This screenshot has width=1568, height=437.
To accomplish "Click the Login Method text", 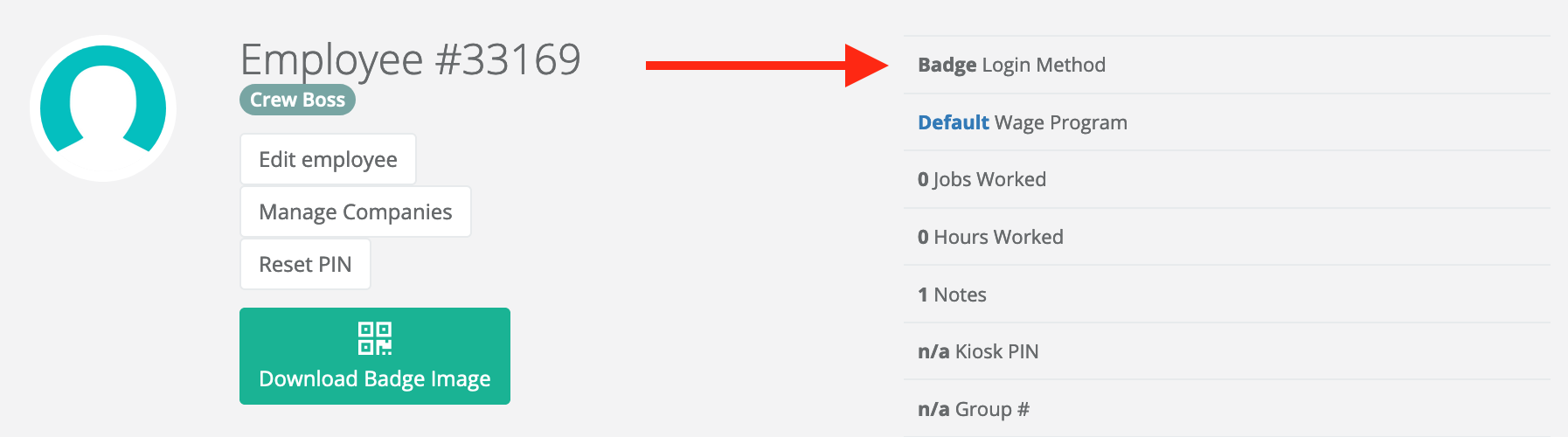I will point(1044,65).
